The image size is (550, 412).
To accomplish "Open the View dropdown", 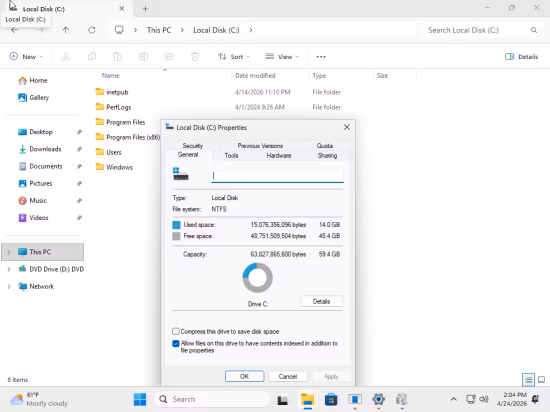I will pos(282,56).
